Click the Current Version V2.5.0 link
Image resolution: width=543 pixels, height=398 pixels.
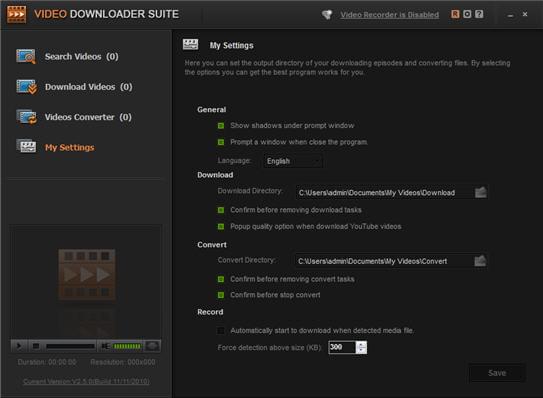coord(86,381)
